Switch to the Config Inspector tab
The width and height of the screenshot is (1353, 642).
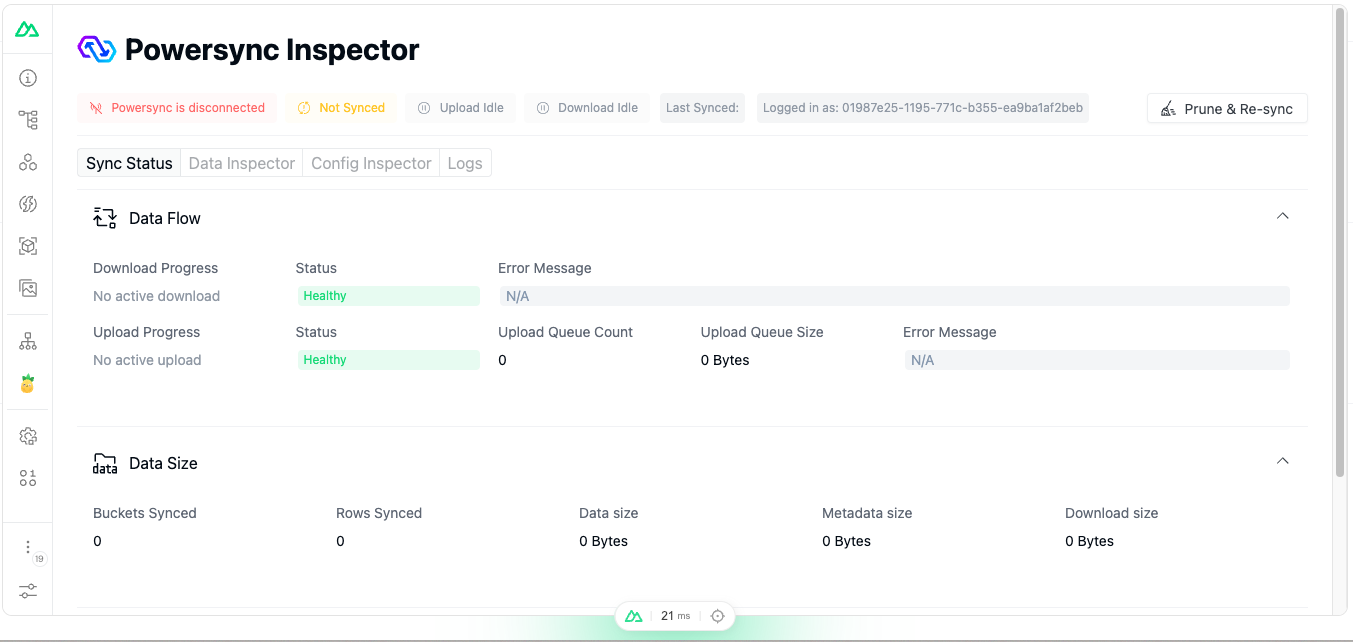click(371, 163)
